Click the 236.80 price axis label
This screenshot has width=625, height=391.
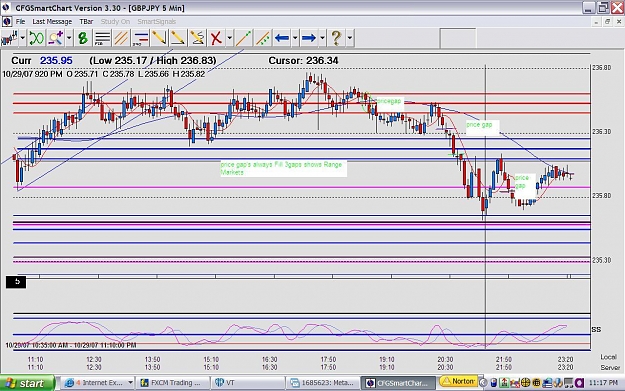tap(601, 68)
